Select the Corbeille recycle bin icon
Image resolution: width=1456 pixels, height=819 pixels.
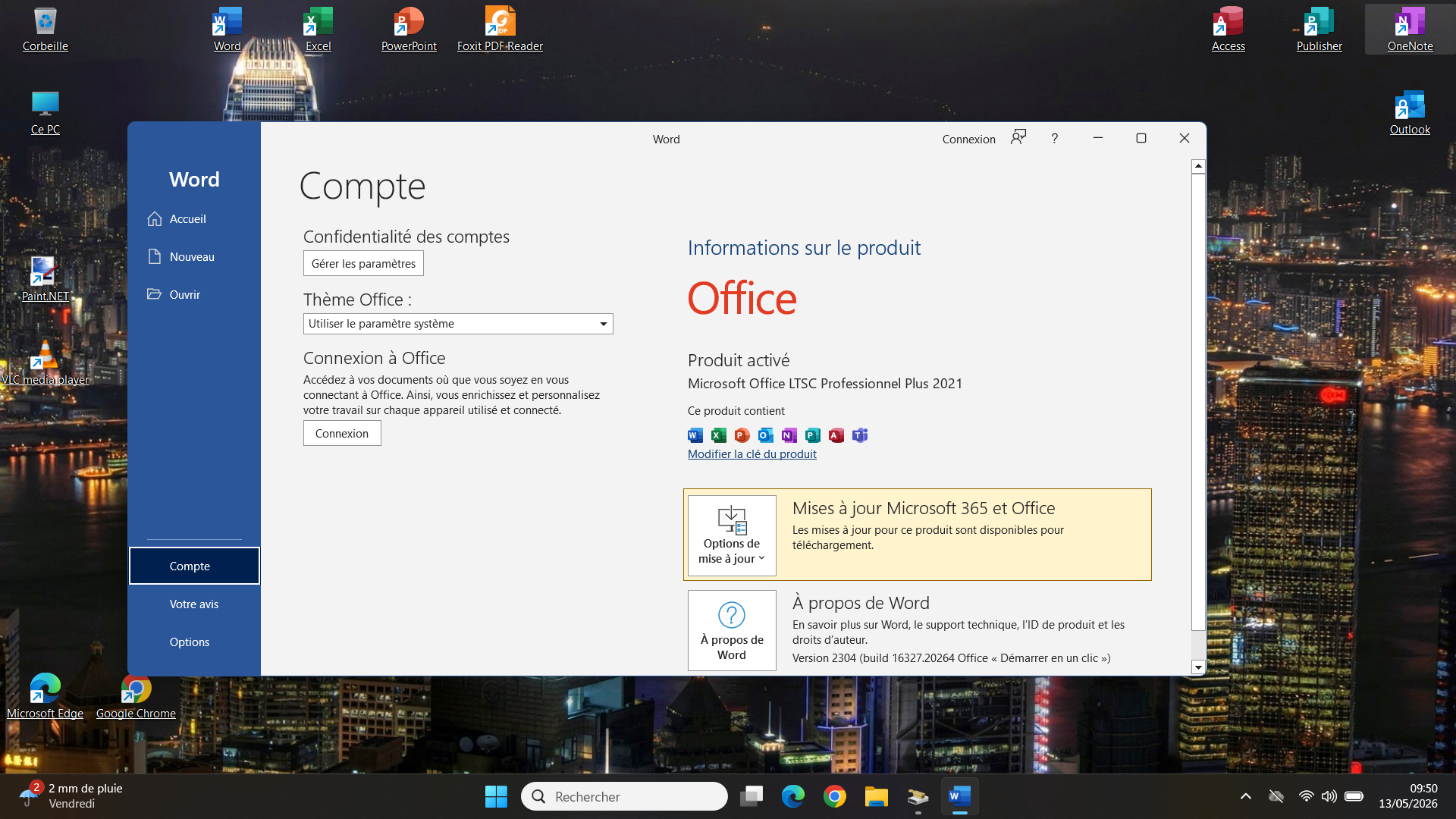pyautogui.click(x=45, y=30)
